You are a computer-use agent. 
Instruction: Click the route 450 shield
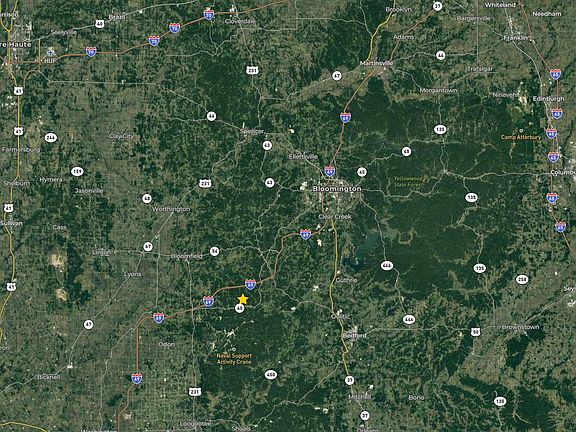pos(270,375)
